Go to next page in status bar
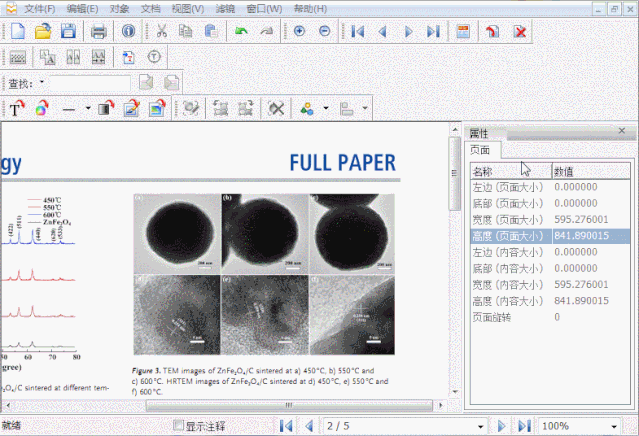This screenshot has width=639, height=436. tap(502, 426)
